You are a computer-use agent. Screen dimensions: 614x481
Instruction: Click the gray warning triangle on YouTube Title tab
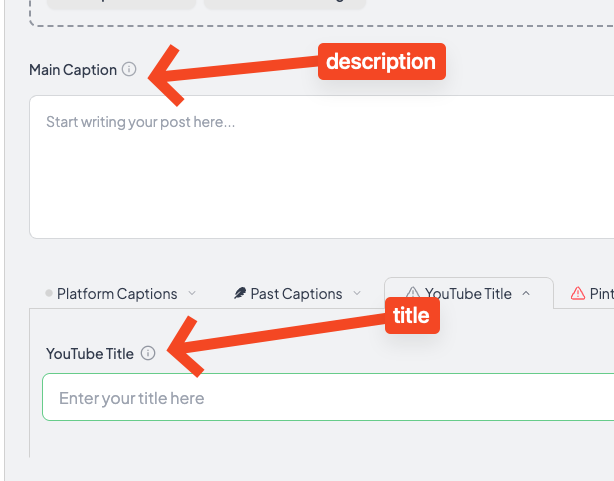click(412, 293)
